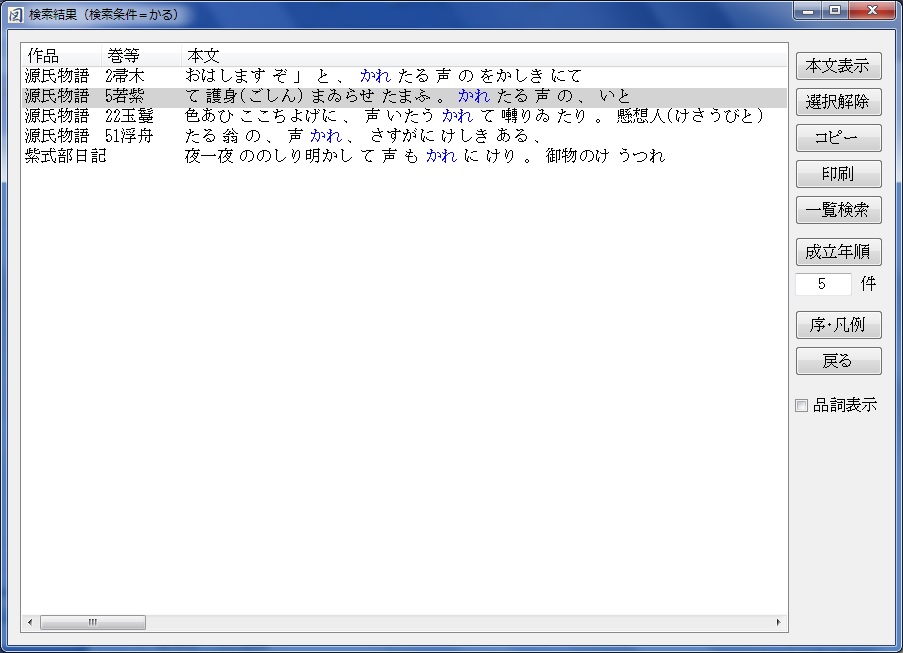This screenshot has width=903, height=653.
Task: Click the horizontal scrollbar left arrow
Action: coord(30,622)
